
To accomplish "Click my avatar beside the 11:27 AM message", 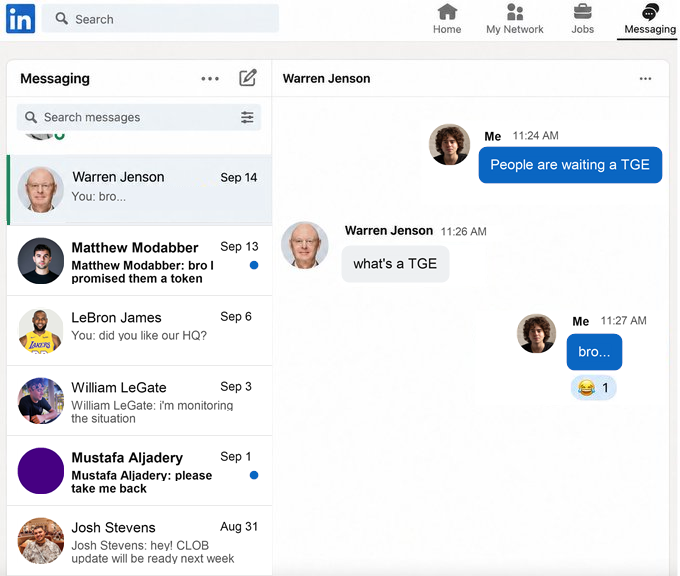I will 536,334.
